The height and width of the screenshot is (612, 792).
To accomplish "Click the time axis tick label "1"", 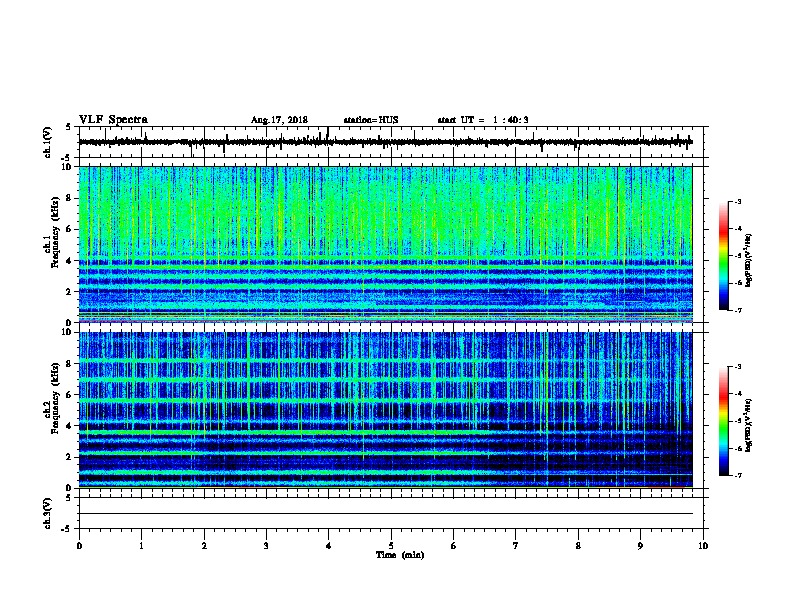I will coord(141,546).
